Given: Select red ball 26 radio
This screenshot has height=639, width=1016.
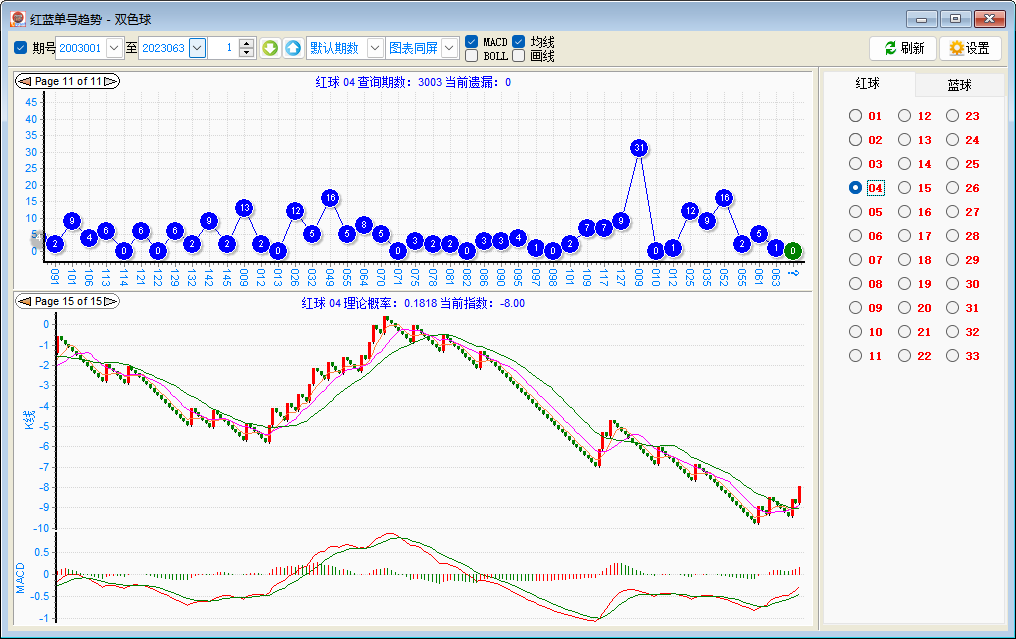Looking at the screenshot, I should click(x=952, y=187).
